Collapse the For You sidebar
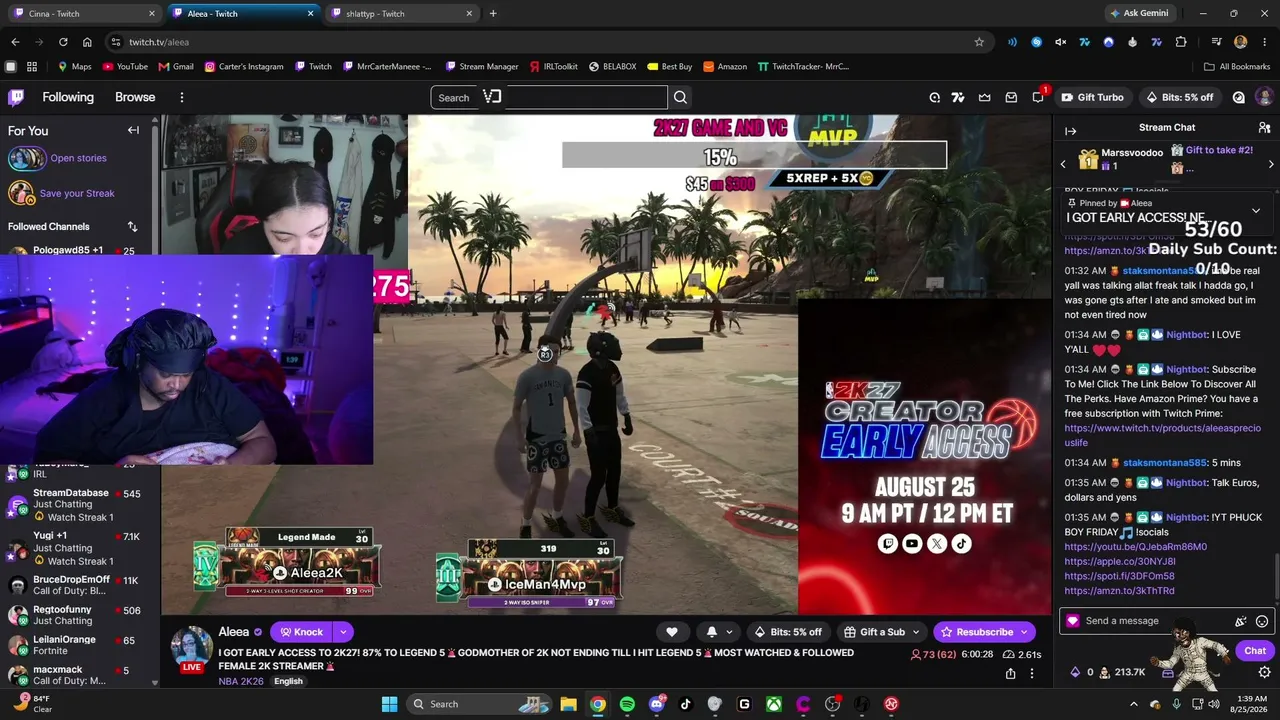Screen dimensions: 1280x720 pyautogui.click(x=133, y=130)
